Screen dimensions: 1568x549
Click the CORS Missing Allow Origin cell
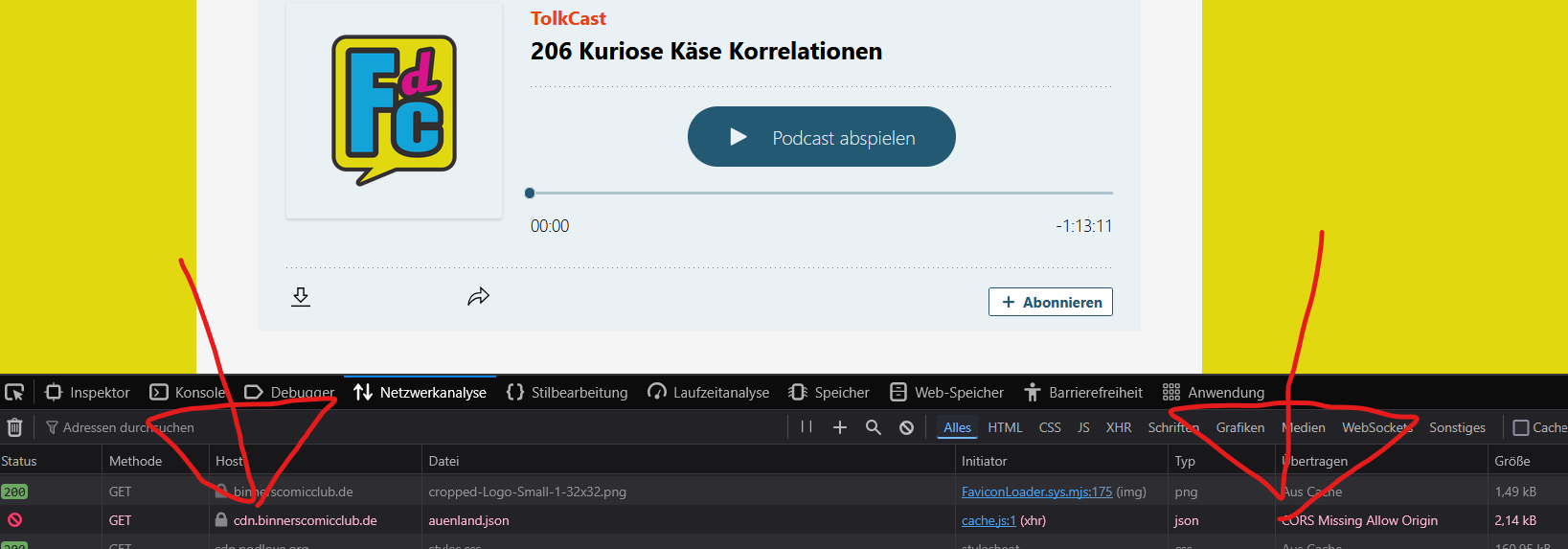[1359, 520]
